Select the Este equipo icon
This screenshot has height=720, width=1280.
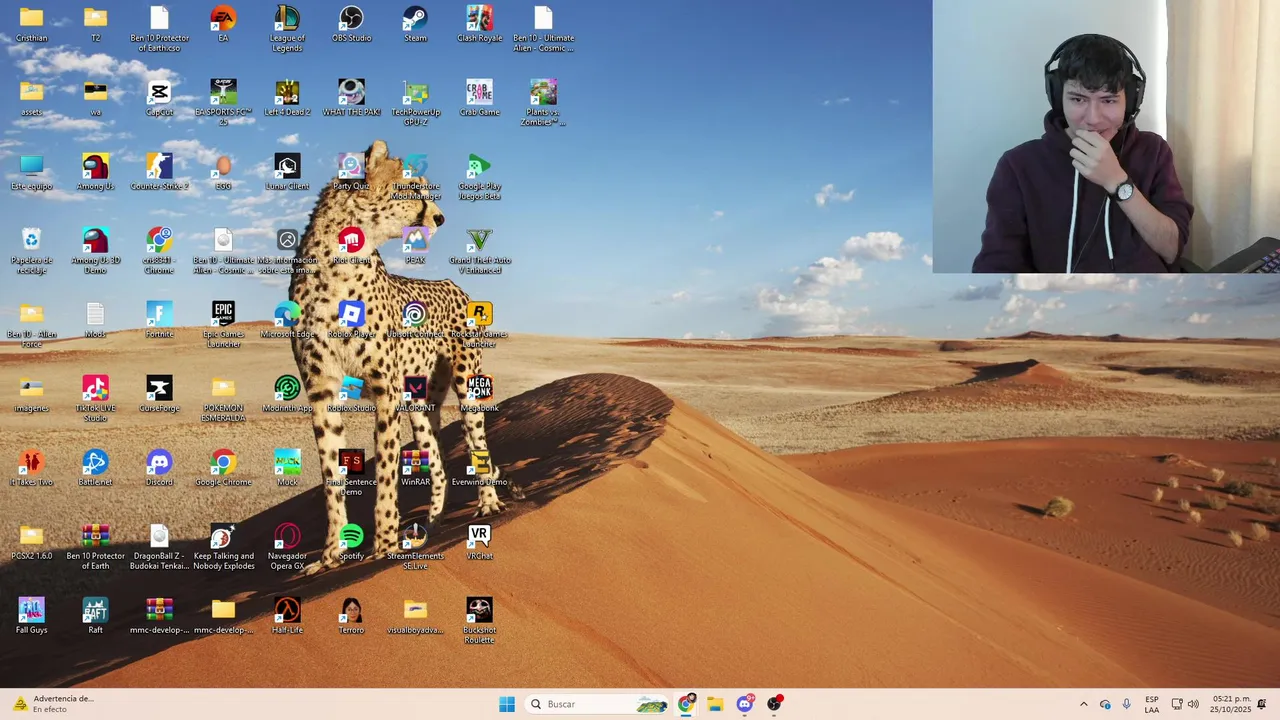pos(31,172)
